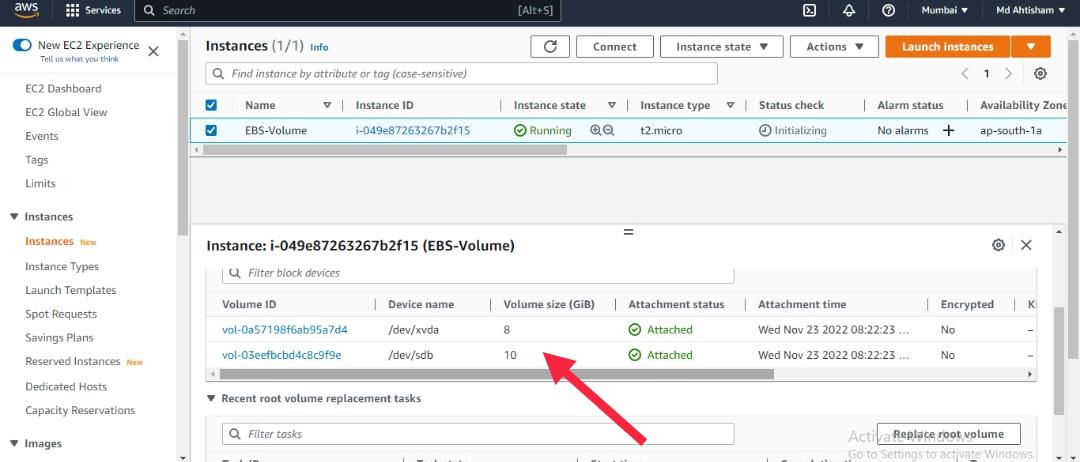The width and height of the screenshot is (1080, 462).
Task: Focus the Filter block devices field
Action: click(478, 273)
